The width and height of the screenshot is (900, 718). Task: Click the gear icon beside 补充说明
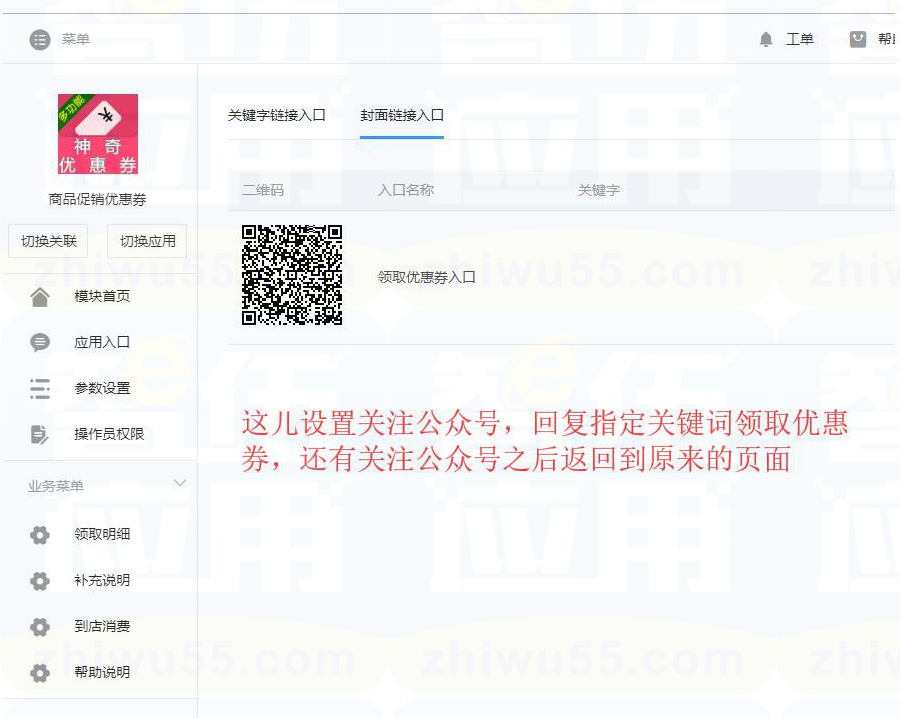click(x=40, y=581)
